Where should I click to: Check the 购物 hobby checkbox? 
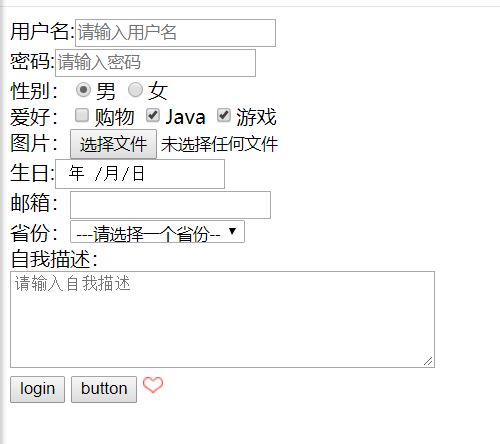coord(82,115)
